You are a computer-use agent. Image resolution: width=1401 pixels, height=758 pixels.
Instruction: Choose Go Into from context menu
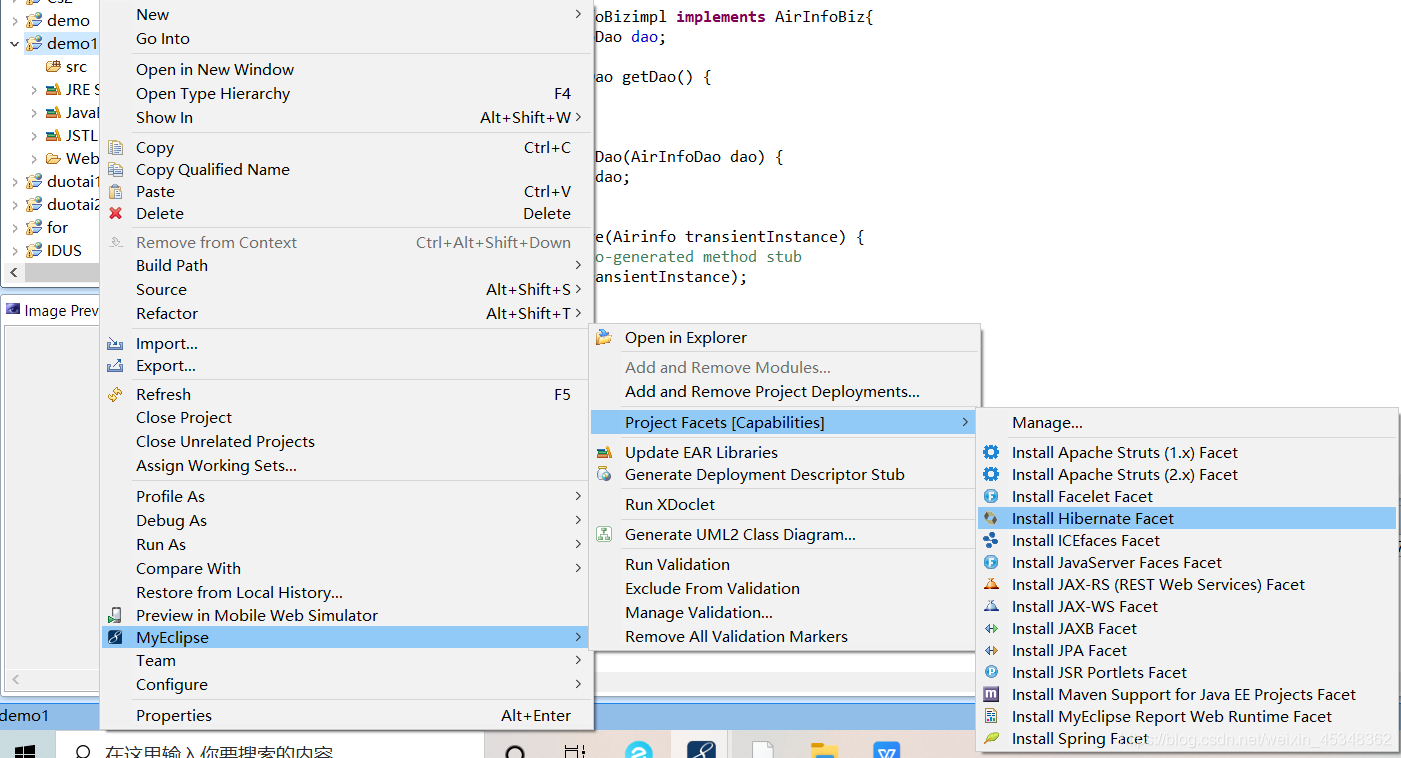347,38
